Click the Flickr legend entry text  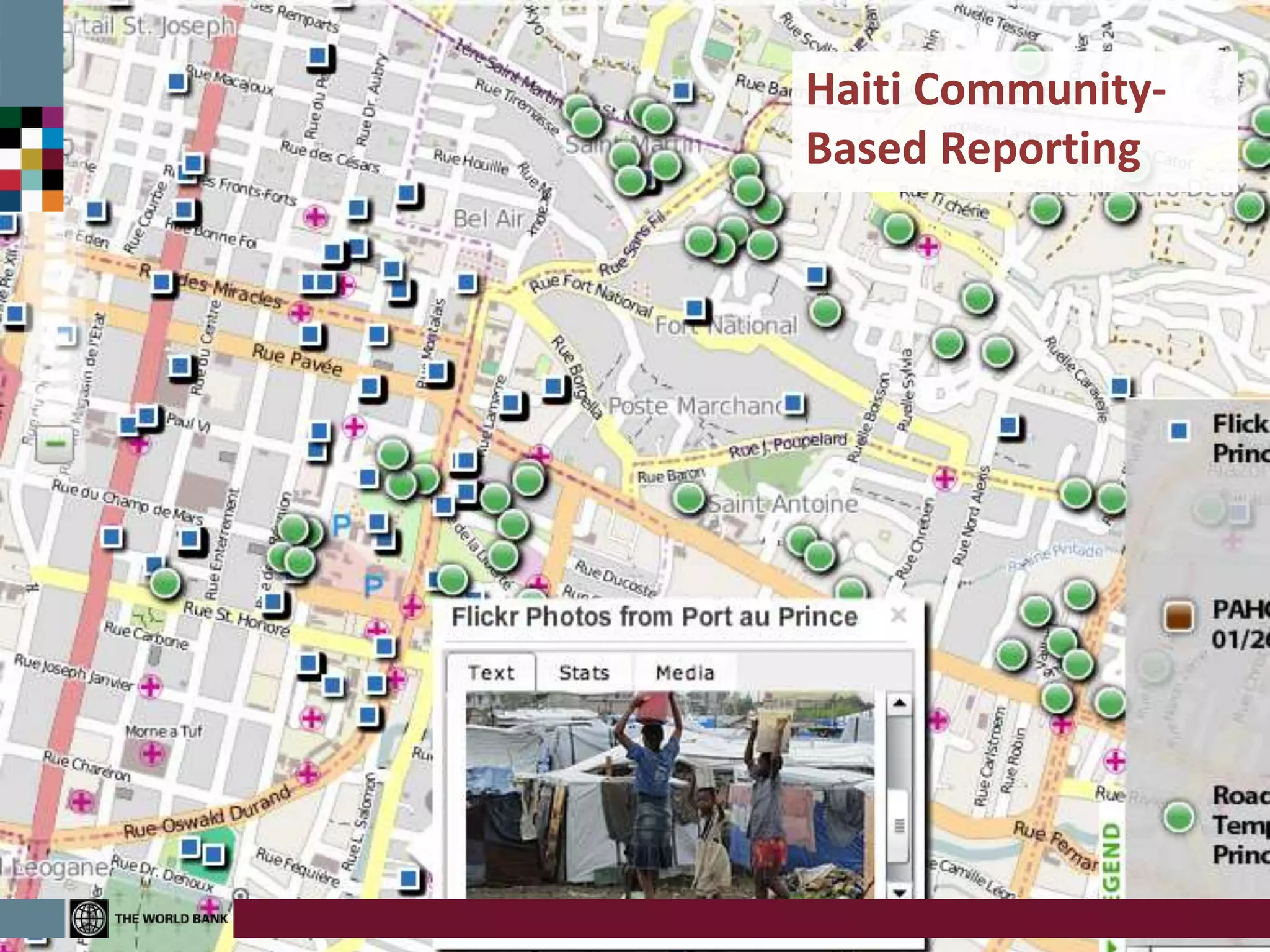(x=1241, y=439)
